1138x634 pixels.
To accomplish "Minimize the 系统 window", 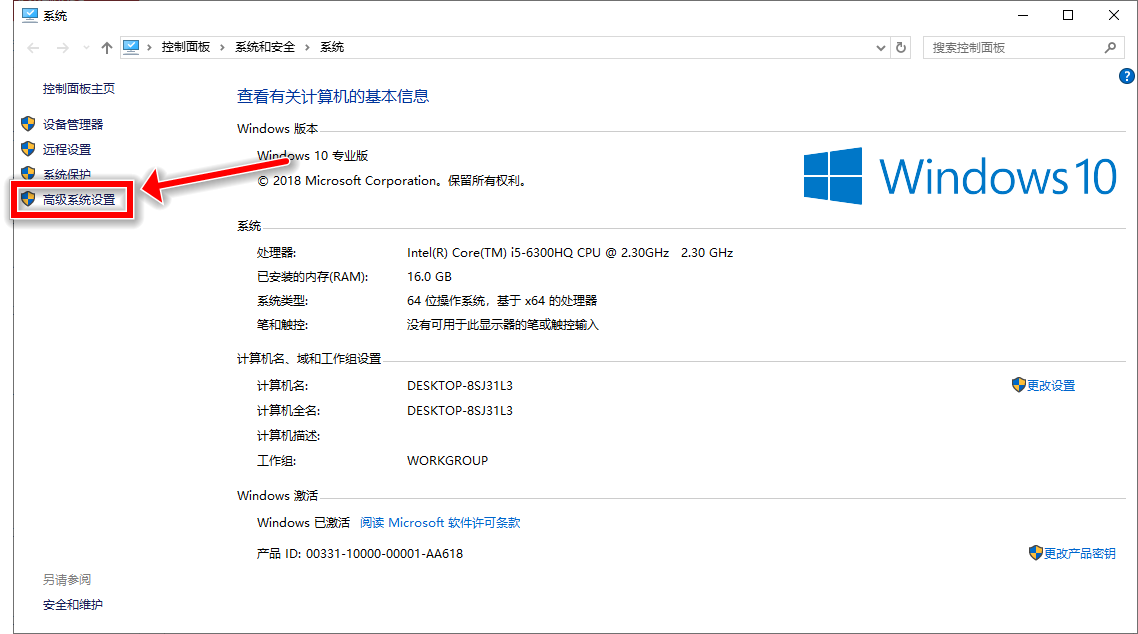I will click(1023, 15).
